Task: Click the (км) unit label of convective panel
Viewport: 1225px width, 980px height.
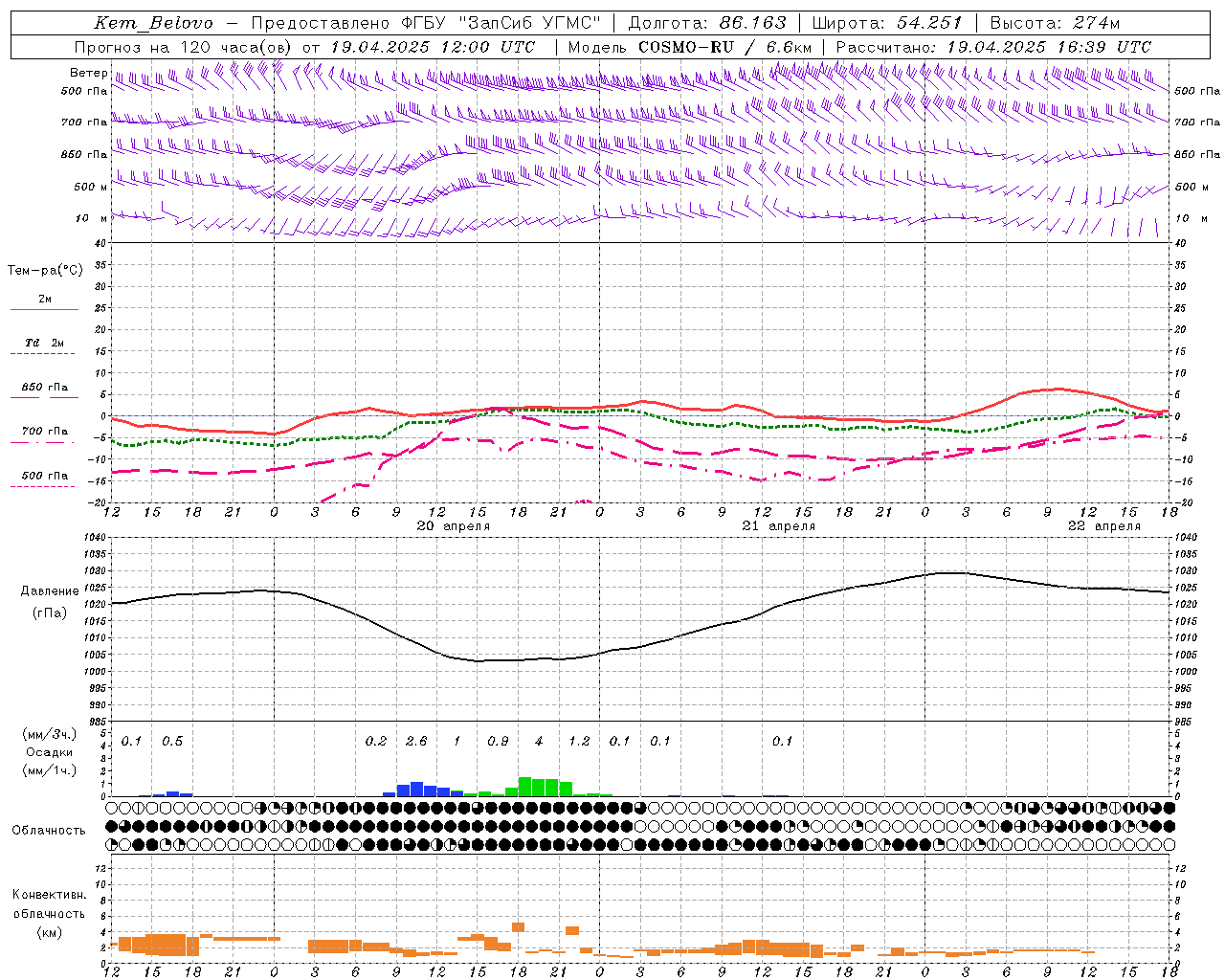Action: pyautogui.click(x=50, y=932)
